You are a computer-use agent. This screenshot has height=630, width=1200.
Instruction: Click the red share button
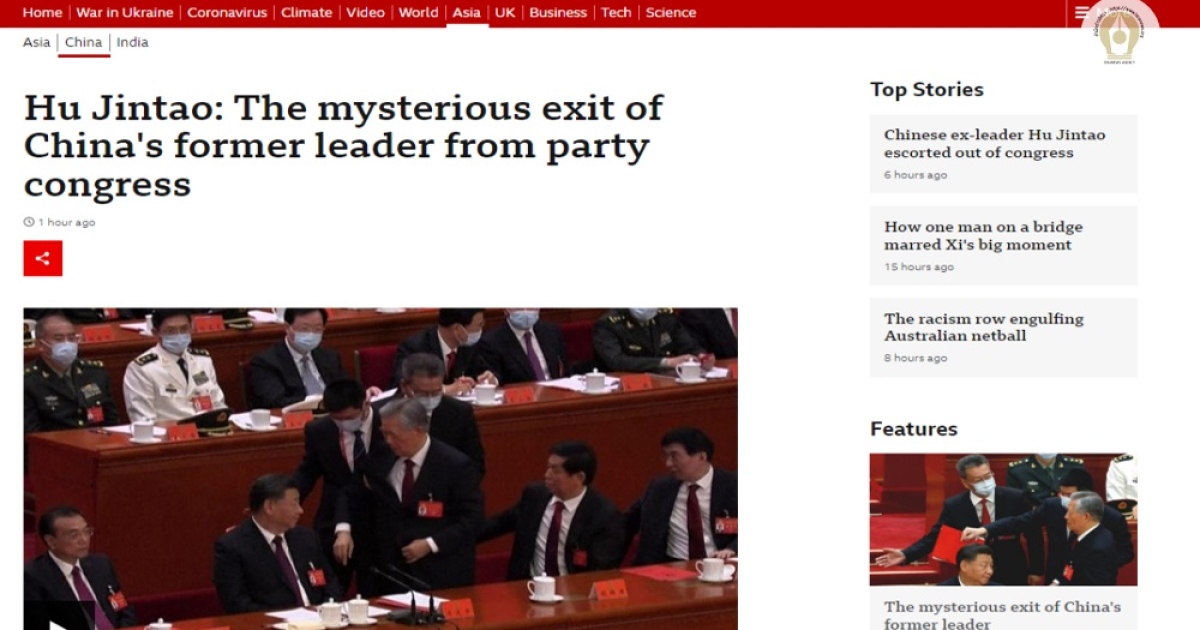coord(43,258)
